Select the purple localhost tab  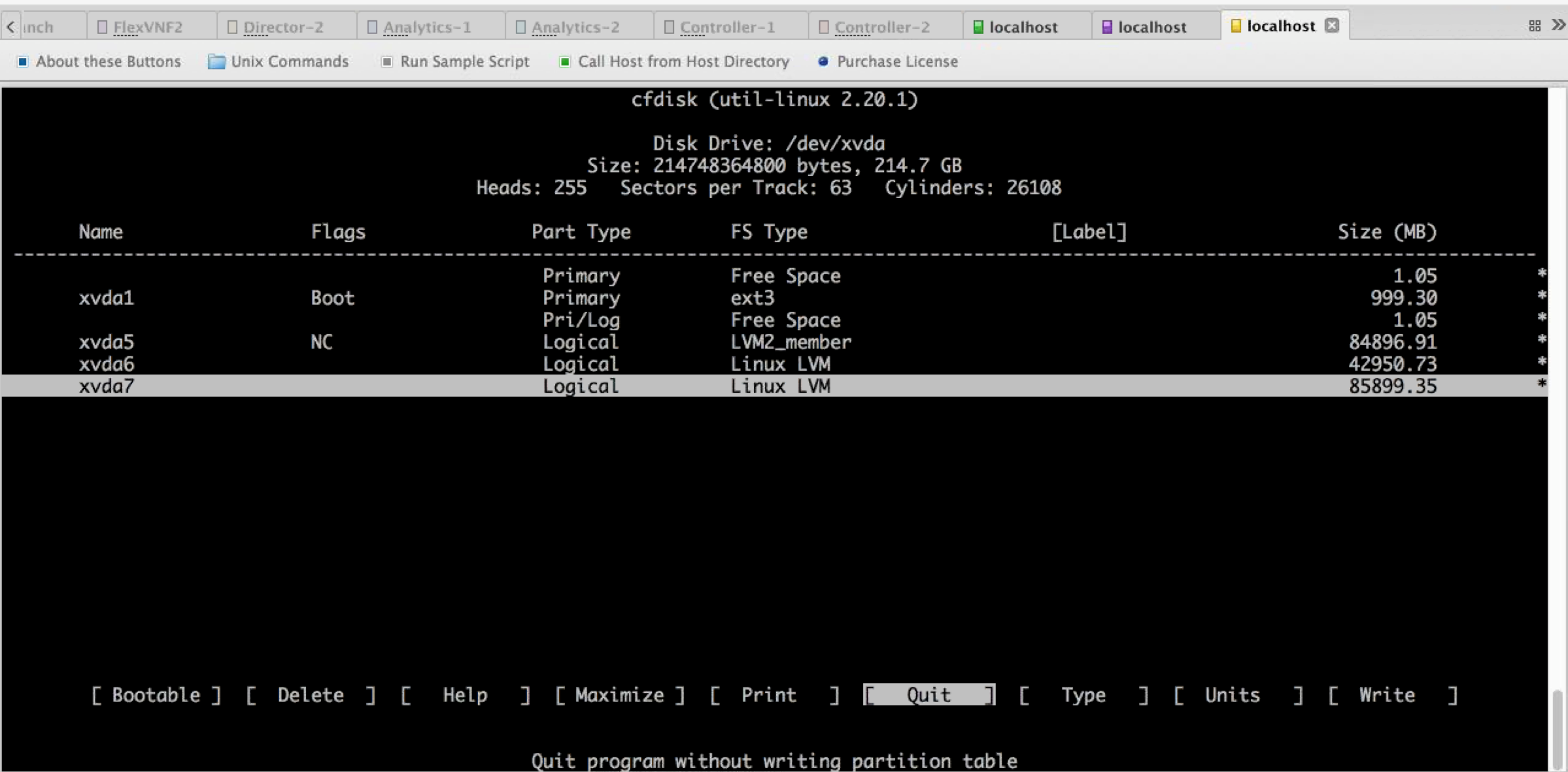tap(1151, 27)
